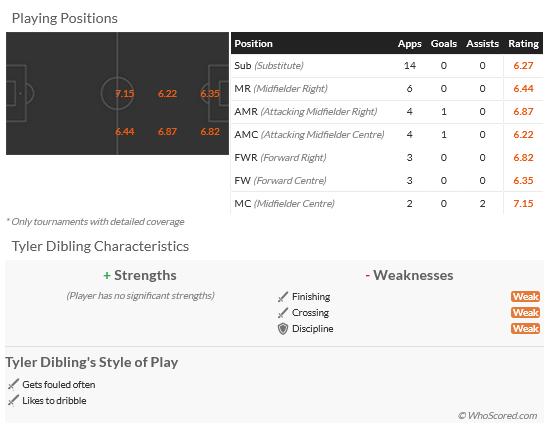Click the shield icon beside Discipline
This screenshot has width=549, height=424.
pyautogui.click(x=283, y=329)
